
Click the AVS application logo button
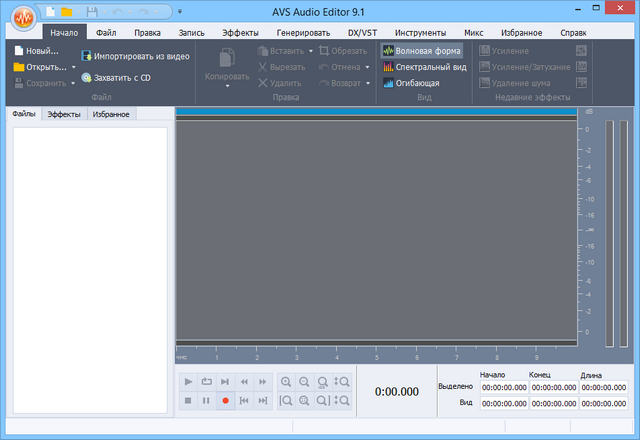click(19, 22)
